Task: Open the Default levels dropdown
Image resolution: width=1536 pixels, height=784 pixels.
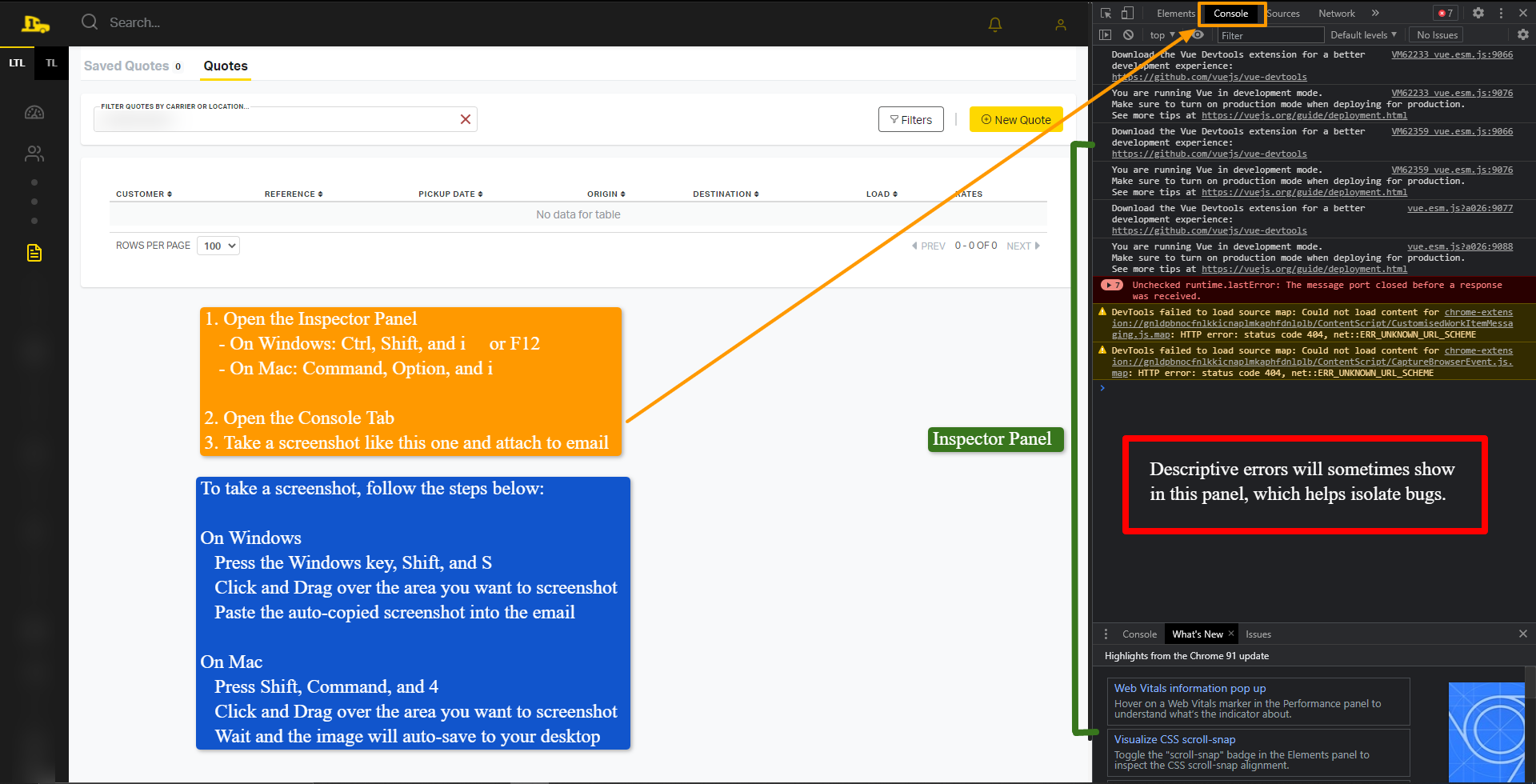Action: (1362, 34)
